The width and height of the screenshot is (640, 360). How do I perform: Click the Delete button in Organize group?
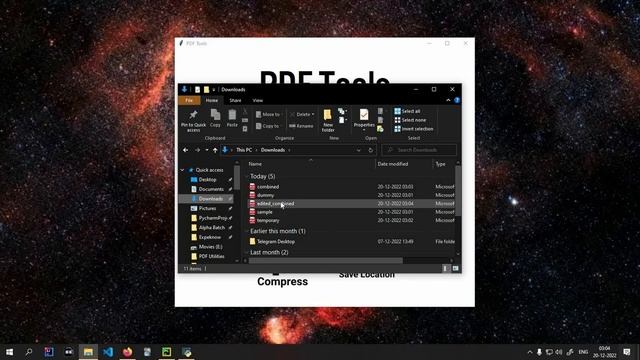302,114
